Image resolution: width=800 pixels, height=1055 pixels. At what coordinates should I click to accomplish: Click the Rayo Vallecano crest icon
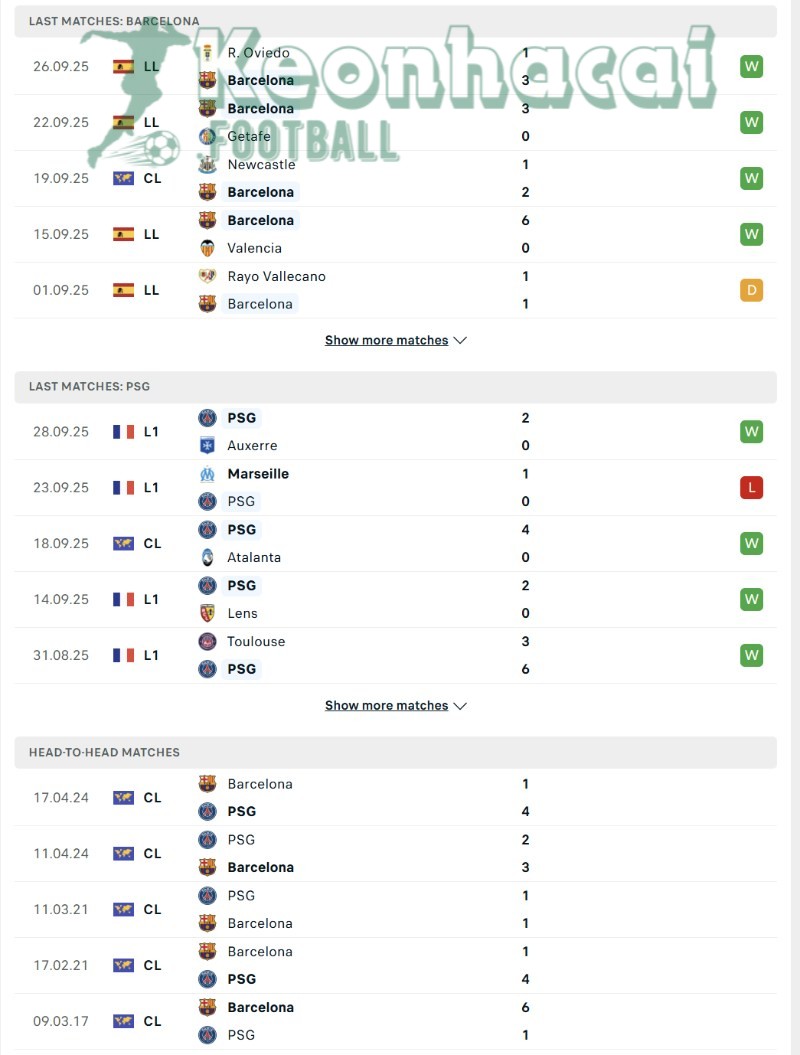click(x=207, y=276)
